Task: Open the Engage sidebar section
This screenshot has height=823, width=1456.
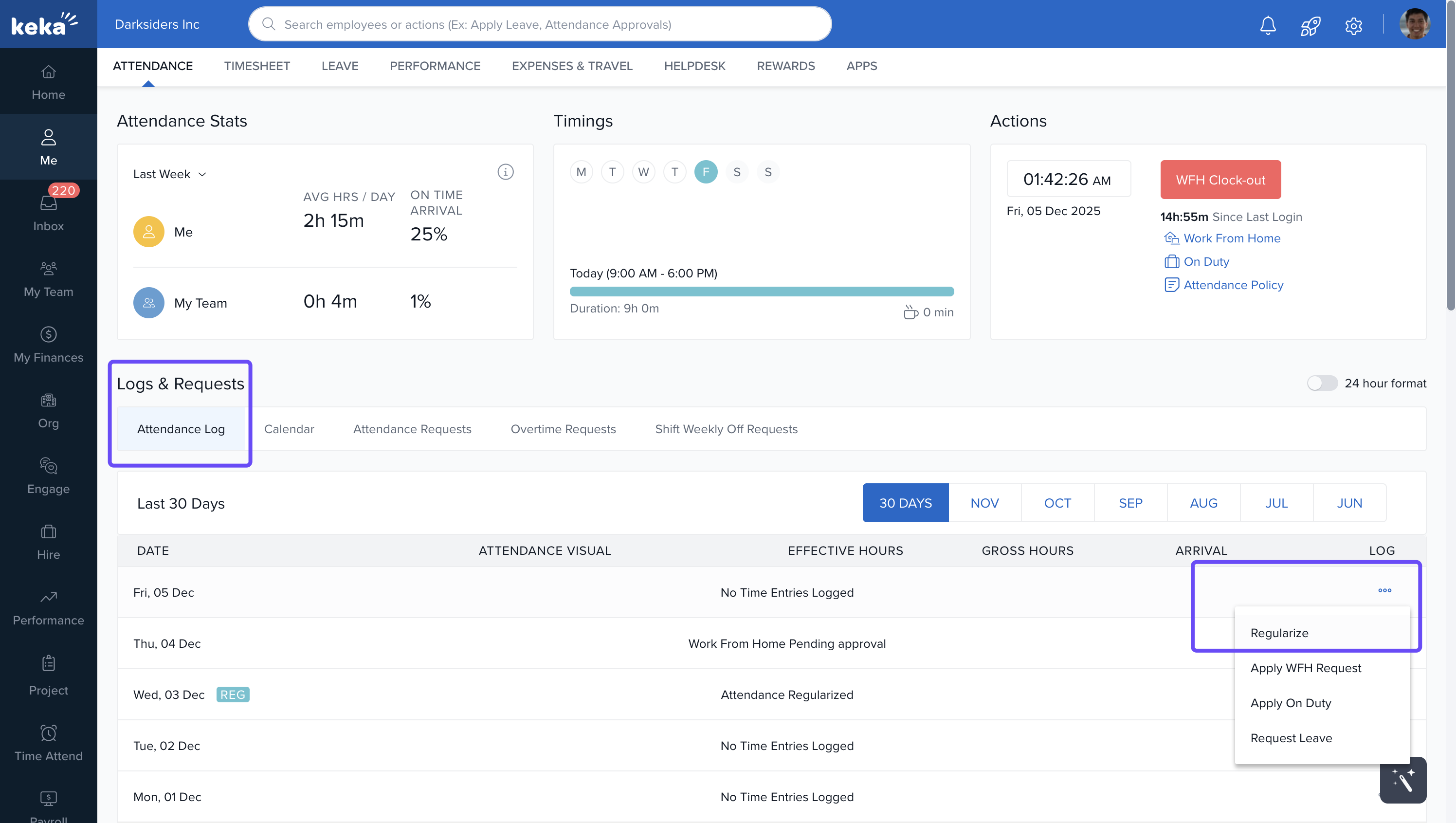Action: coord(49,476)
